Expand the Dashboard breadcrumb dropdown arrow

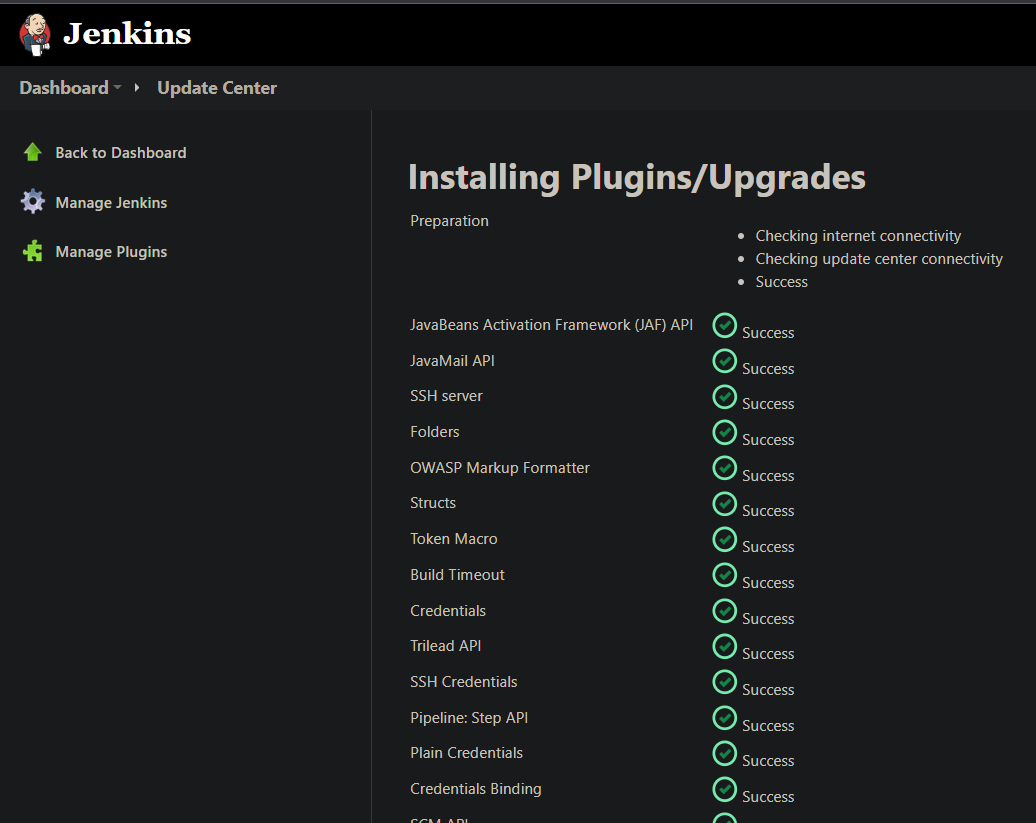click(x=118, y=87)
